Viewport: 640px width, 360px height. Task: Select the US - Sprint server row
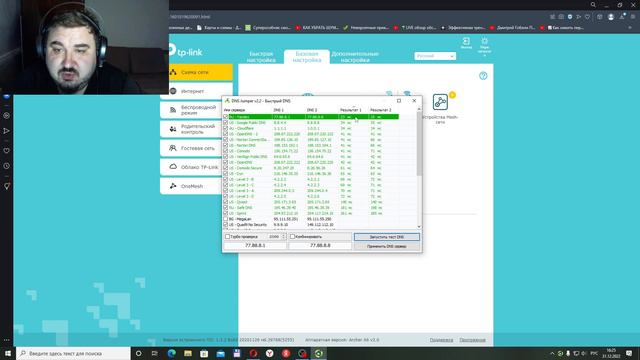[311, 213]
